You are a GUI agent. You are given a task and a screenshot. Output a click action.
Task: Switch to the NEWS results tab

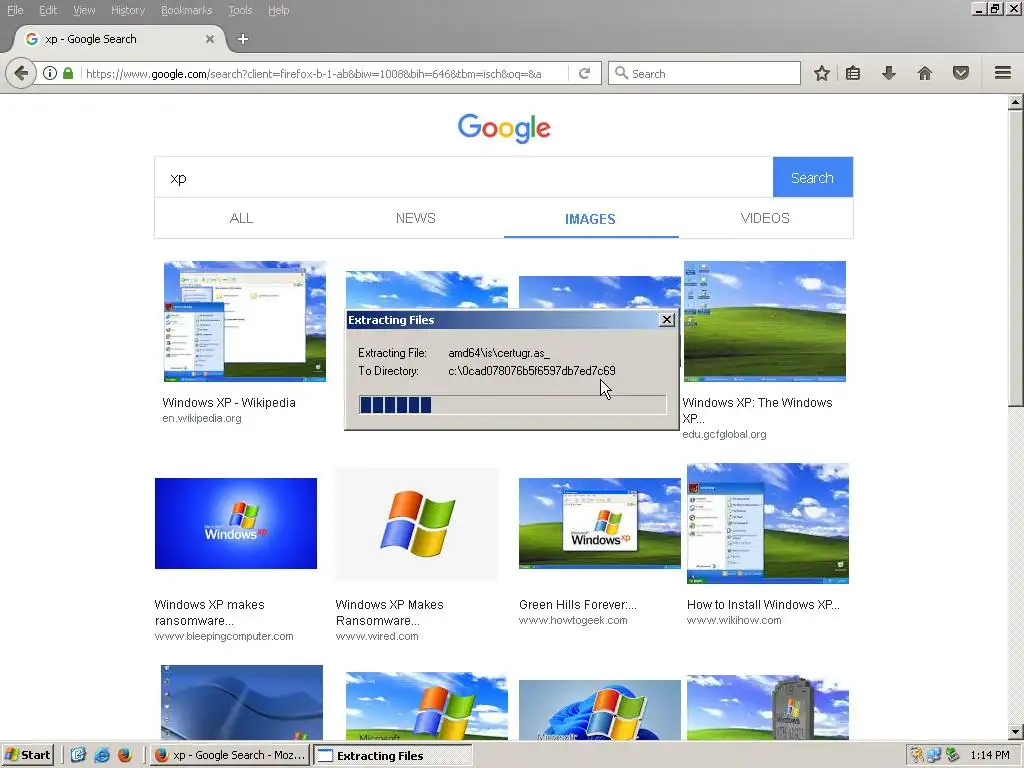point(415,218)
